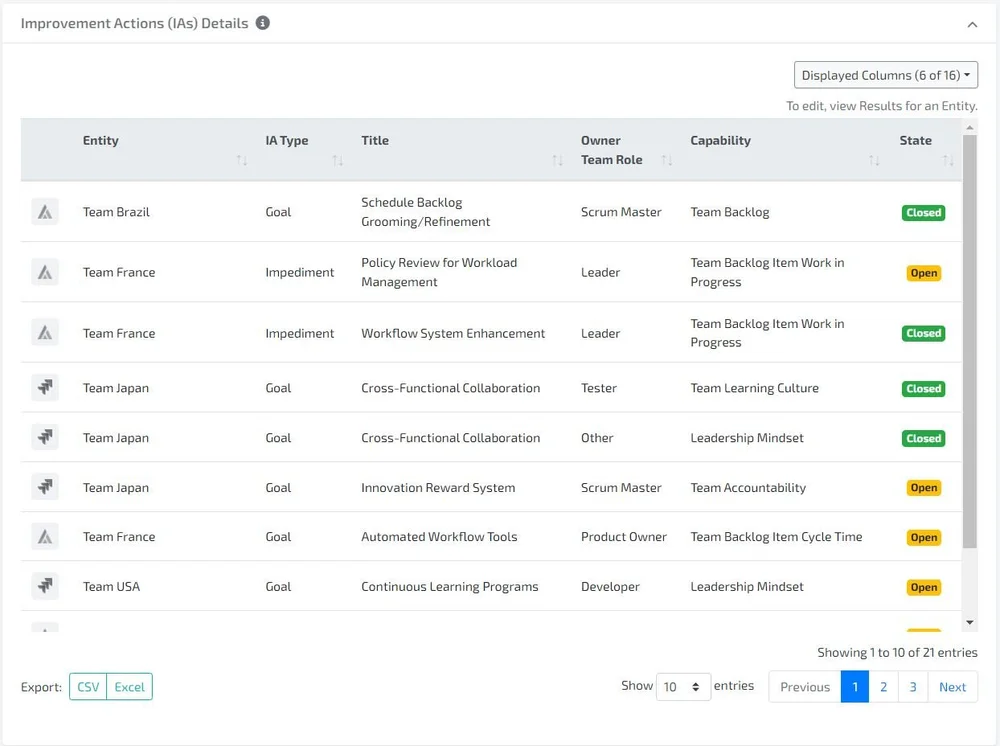Sort the table by the Entity column
Image resolution: width=1000 pixels, height=746 pixels.
[x=241, y=160]
